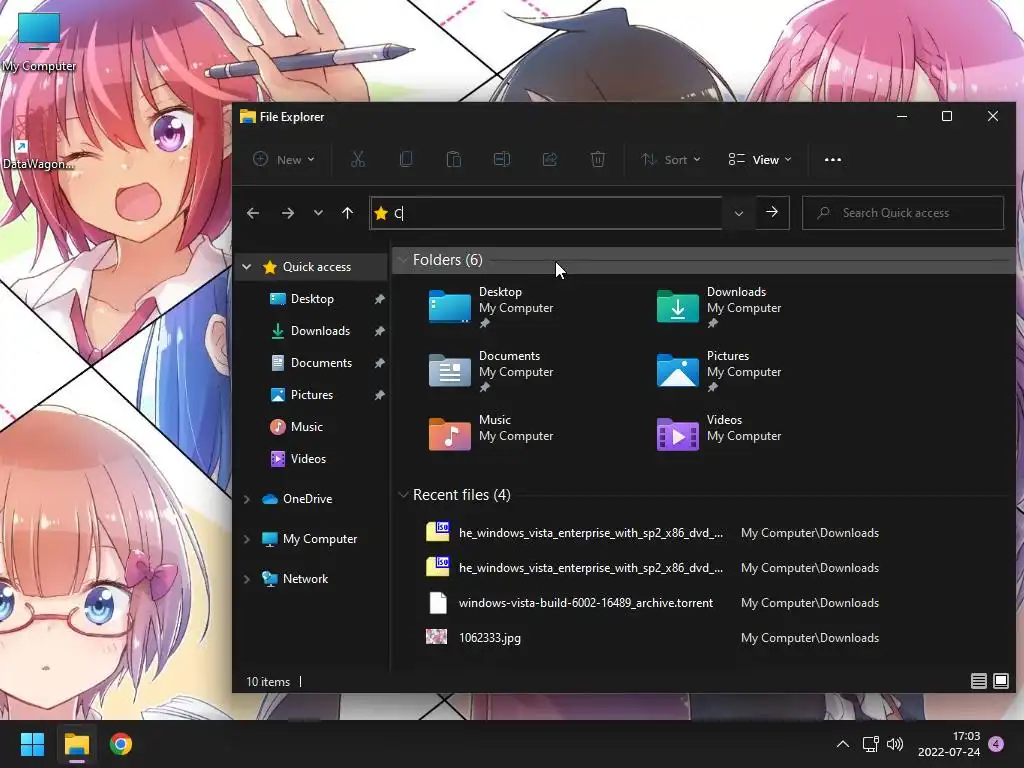The image size is (1024, 768).
Task: Open the three-dot See more menu
Action: click(x=833, y=159)
